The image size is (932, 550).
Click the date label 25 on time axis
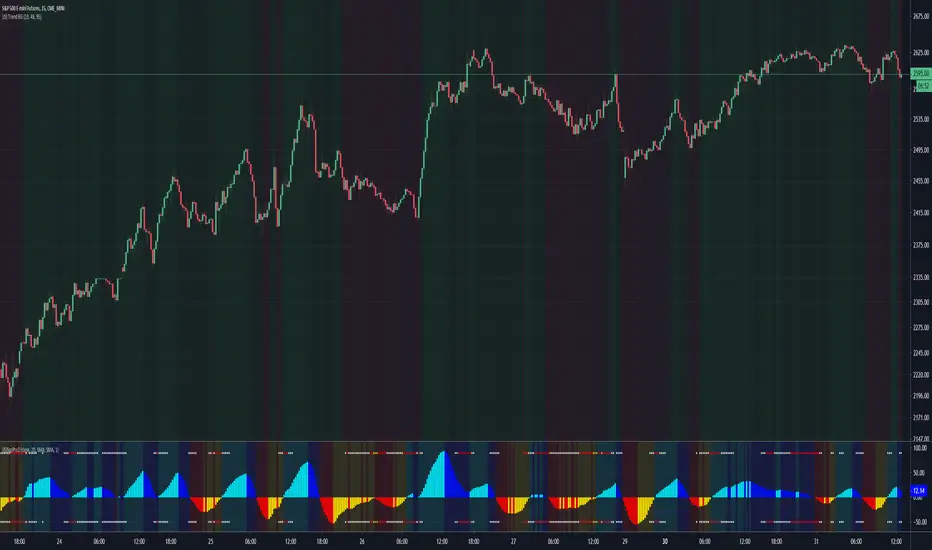tap(210, 542)
